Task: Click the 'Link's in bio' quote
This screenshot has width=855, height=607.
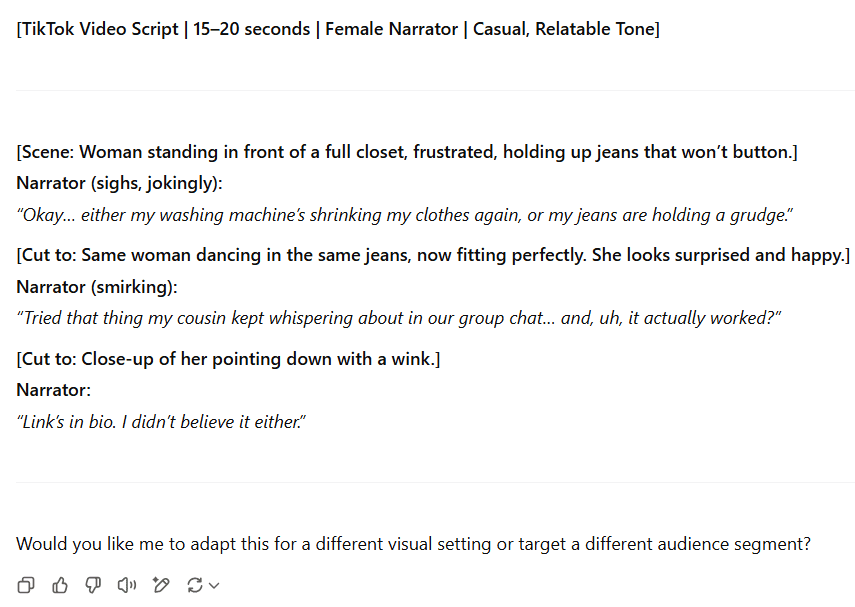Action: [x=161, y=422]
